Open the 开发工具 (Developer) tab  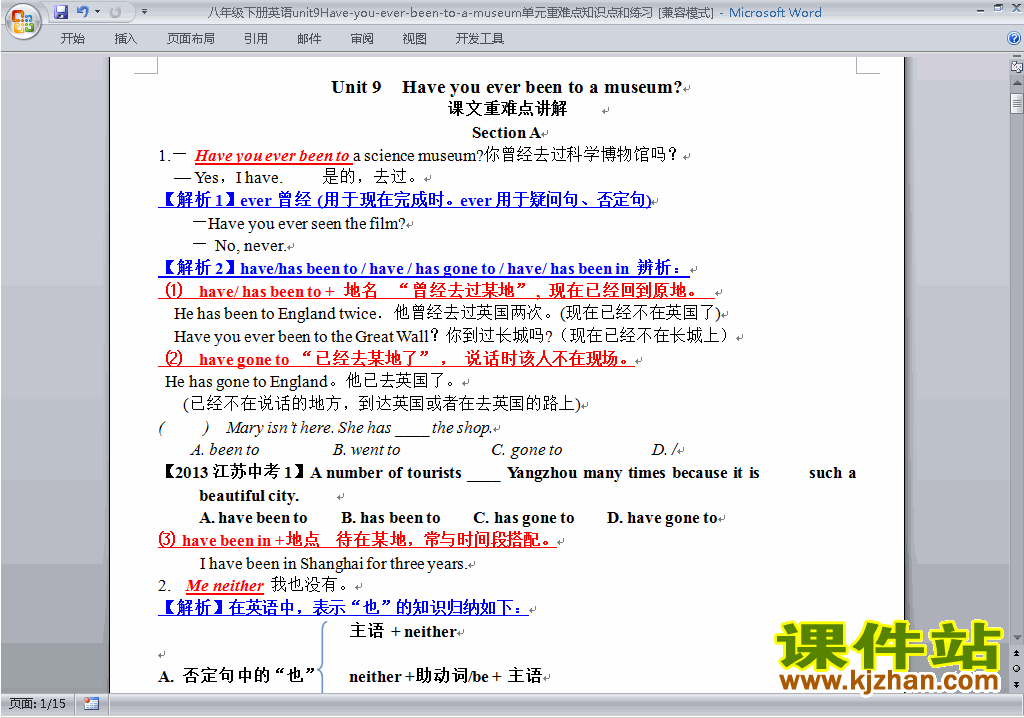coord(480,39)
